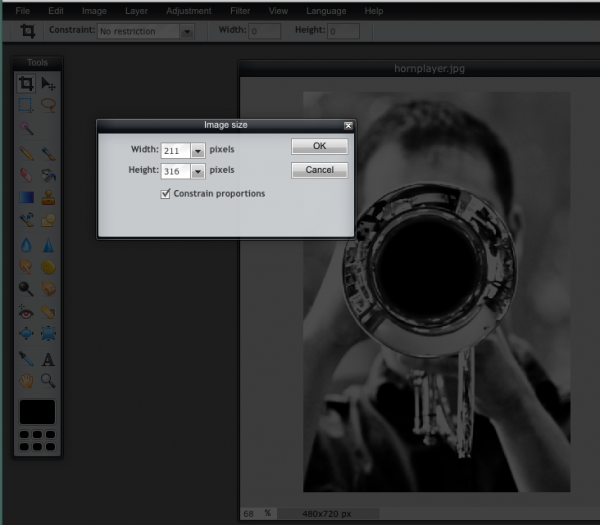The width and height of the screenshot is (600, 525).
Task: Pick the Lasso tool
Action: 48,104
